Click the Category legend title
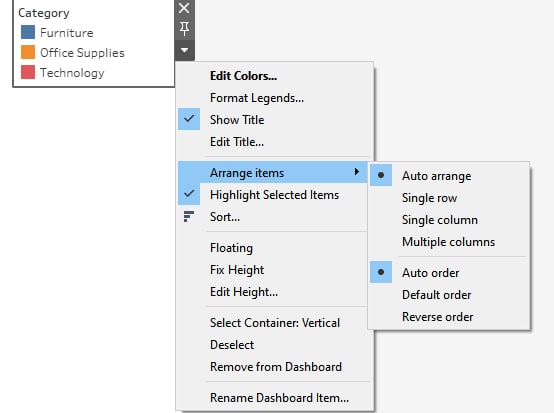This screenshot has width=554, height=413. (44, 13)
